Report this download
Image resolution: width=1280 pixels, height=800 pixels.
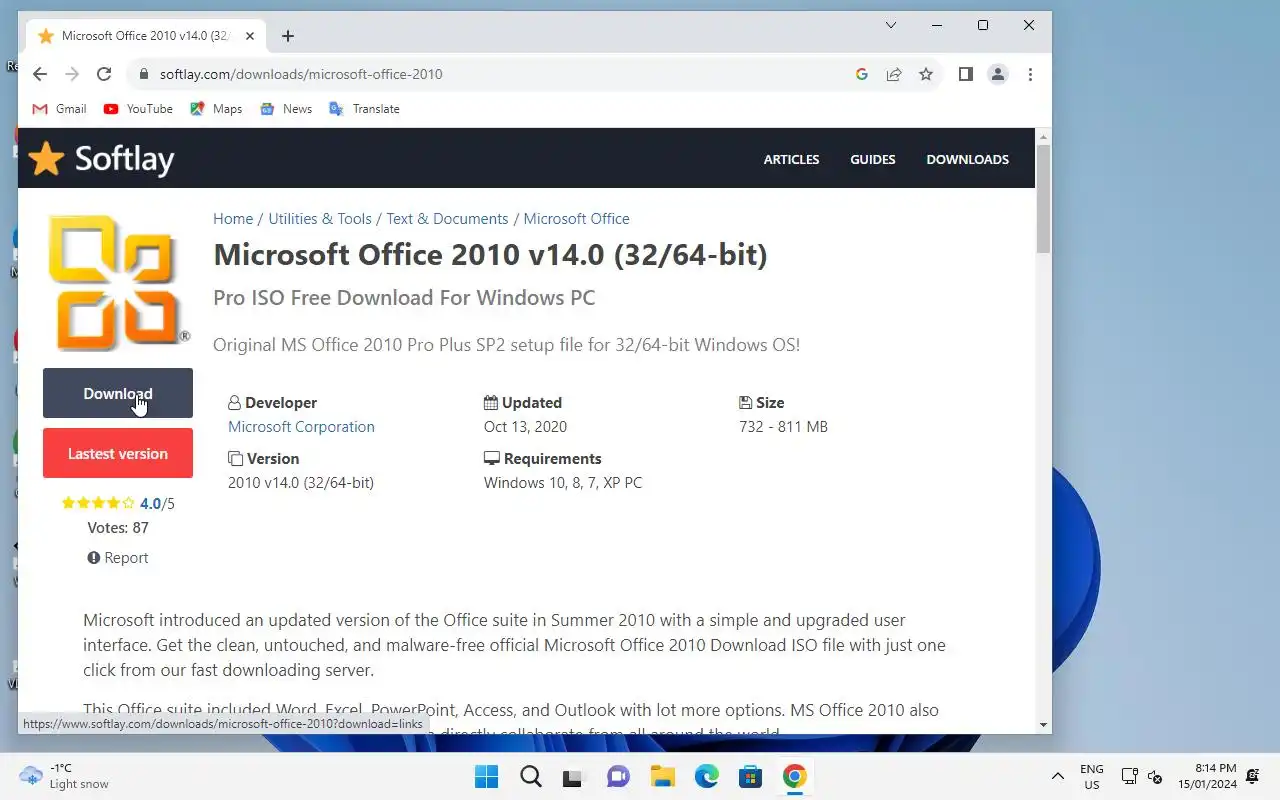[118, 558]
